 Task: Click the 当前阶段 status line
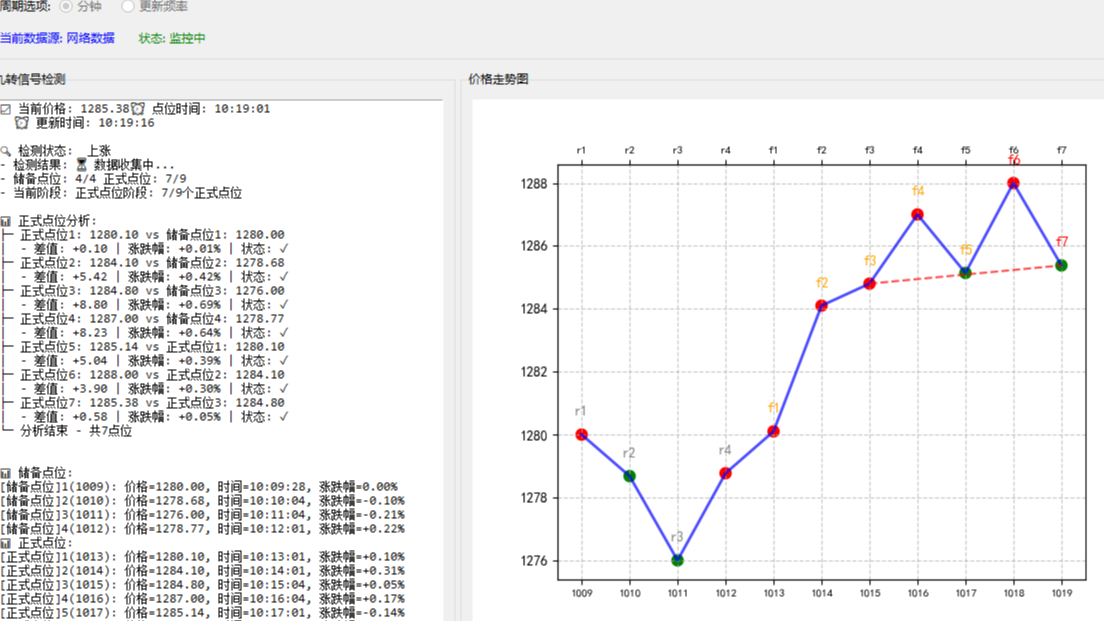coord(122,193)
